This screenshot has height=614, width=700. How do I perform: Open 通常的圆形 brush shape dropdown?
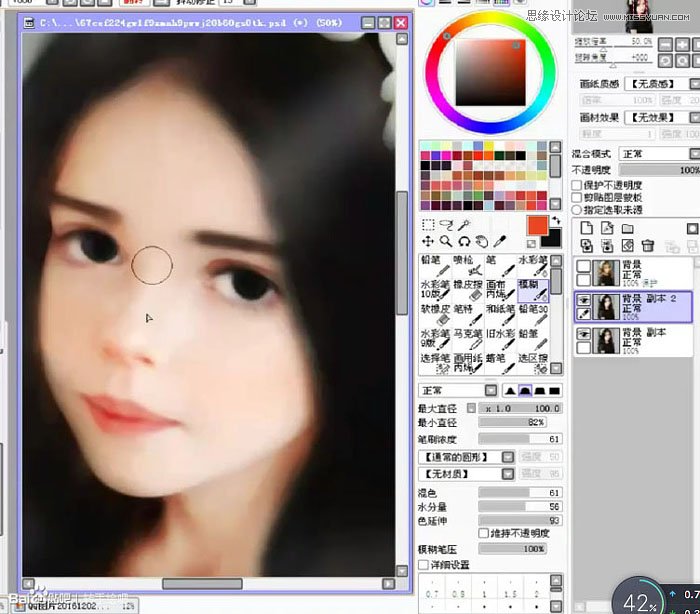pyautogui.click(x=508, y=457)
